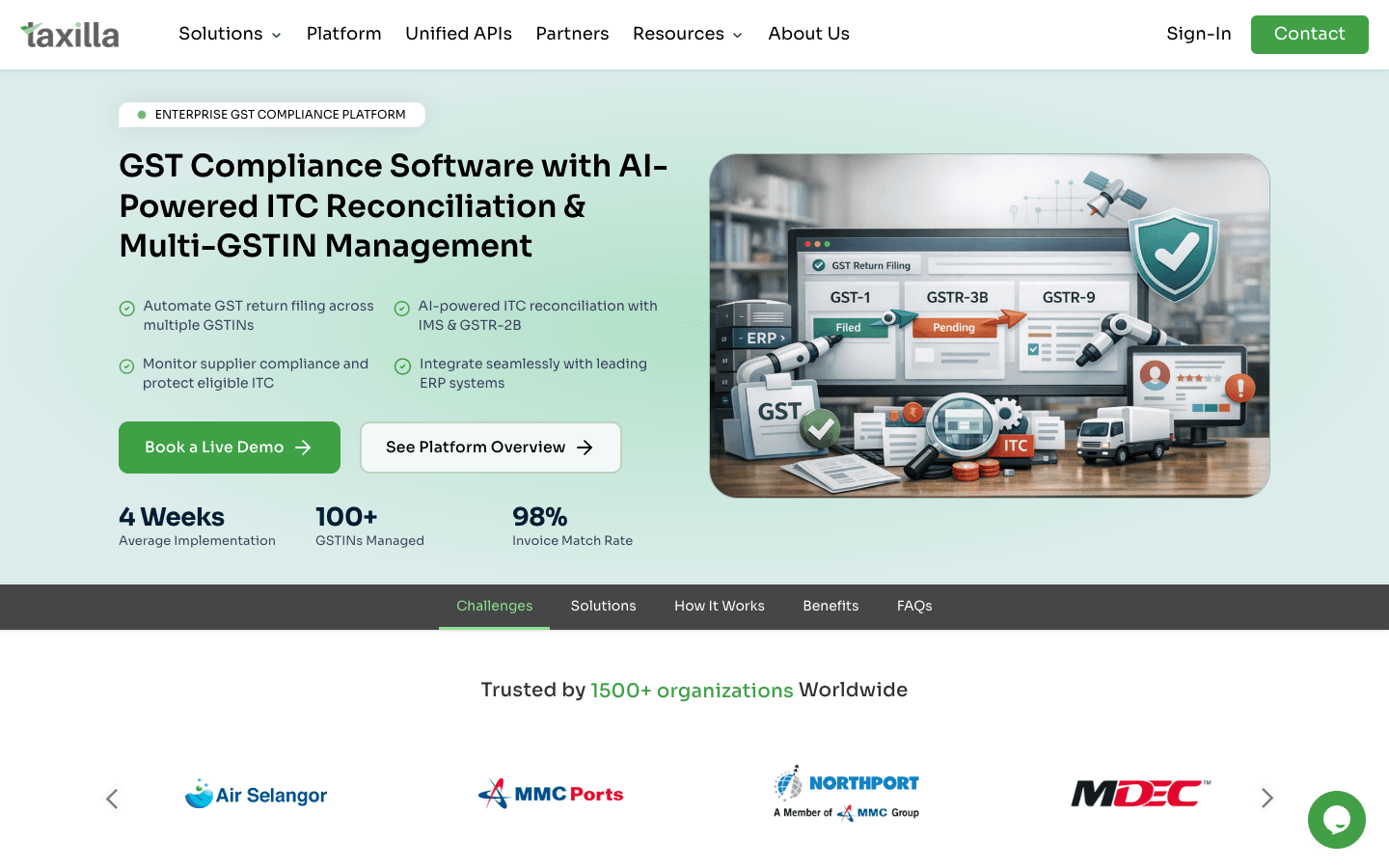Go to the FAQs tab
Screen dimensions: 1389x868
[x=914, y=606]
